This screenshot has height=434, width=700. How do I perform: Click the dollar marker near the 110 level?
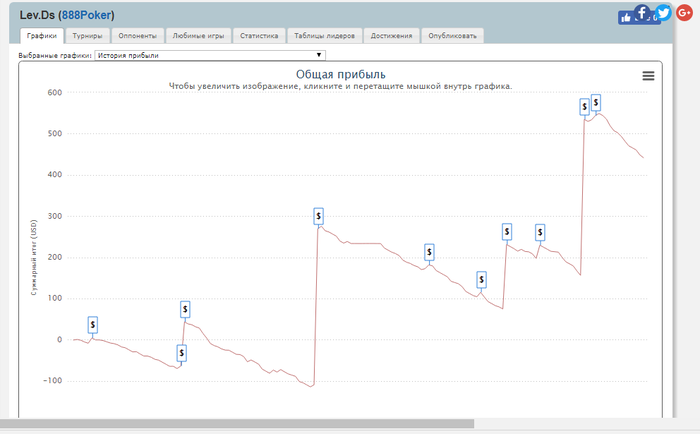tap(481, 280)
